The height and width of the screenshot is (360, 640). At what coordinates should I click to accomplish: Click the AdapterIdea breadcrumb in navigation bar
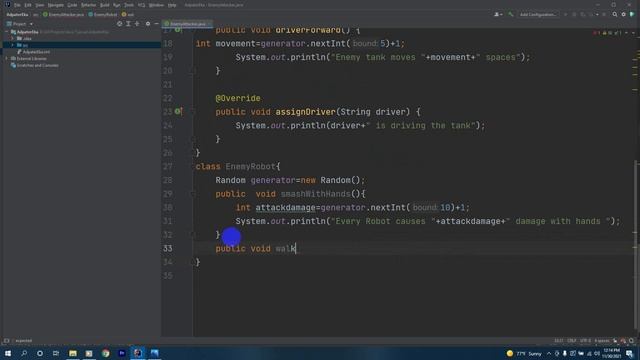17,14
